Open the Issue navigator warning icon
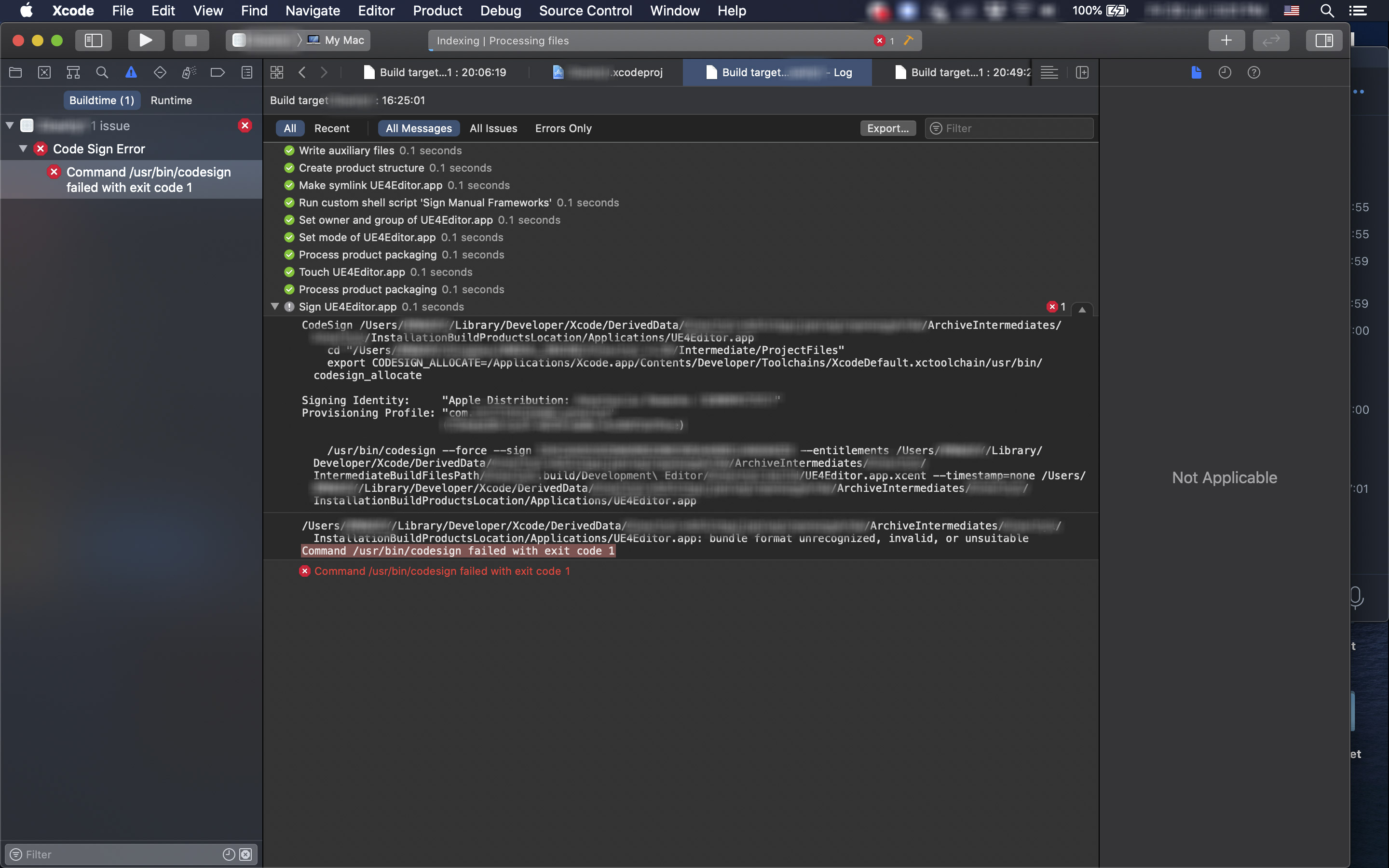This screenshot has height=868, width=1389. coord(131,72)
